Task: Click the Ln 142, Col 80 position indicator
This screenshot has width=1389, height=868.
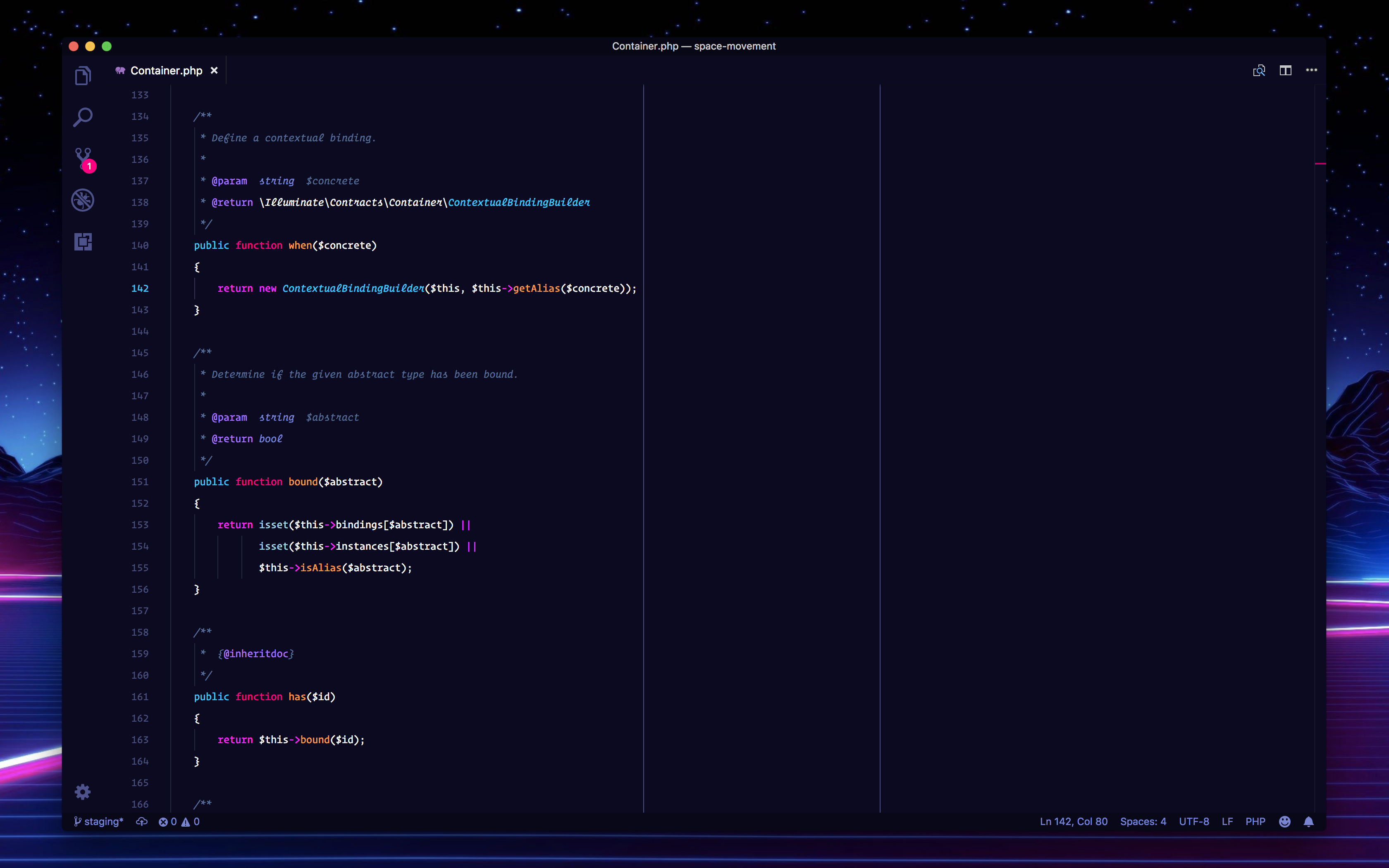Action: [x=1073, y=822]
